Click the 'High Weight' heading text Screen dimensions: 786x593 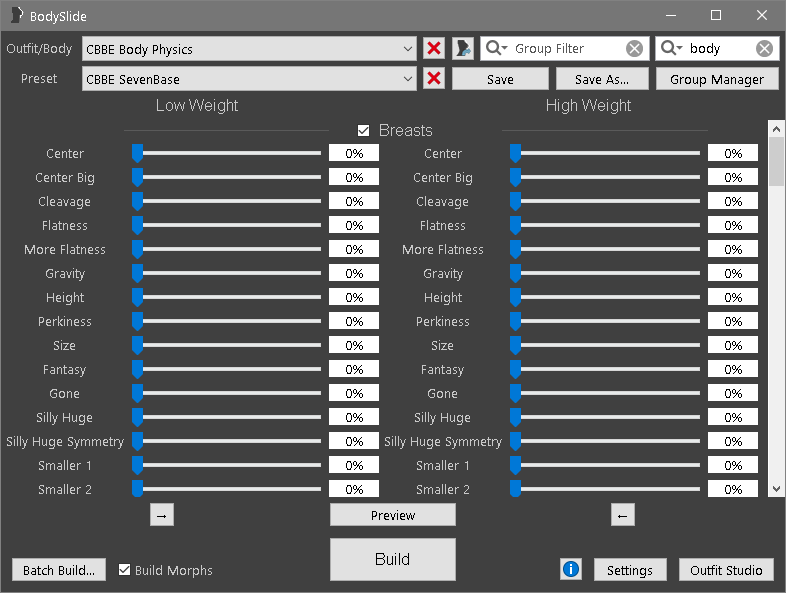coord(588,105)
